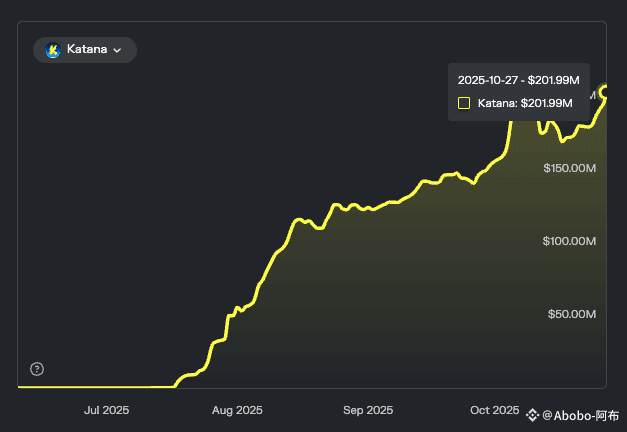
Task: Click the $50.00M axis label
Action: point(572,314)
